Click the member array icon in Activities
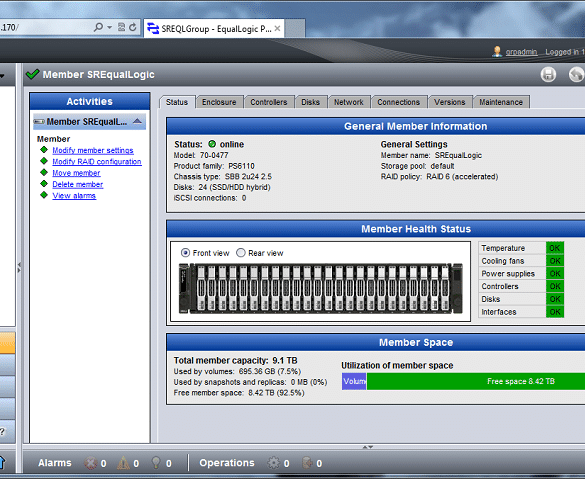This screenshot has width=585, height=479. click(x=39, y=122)
